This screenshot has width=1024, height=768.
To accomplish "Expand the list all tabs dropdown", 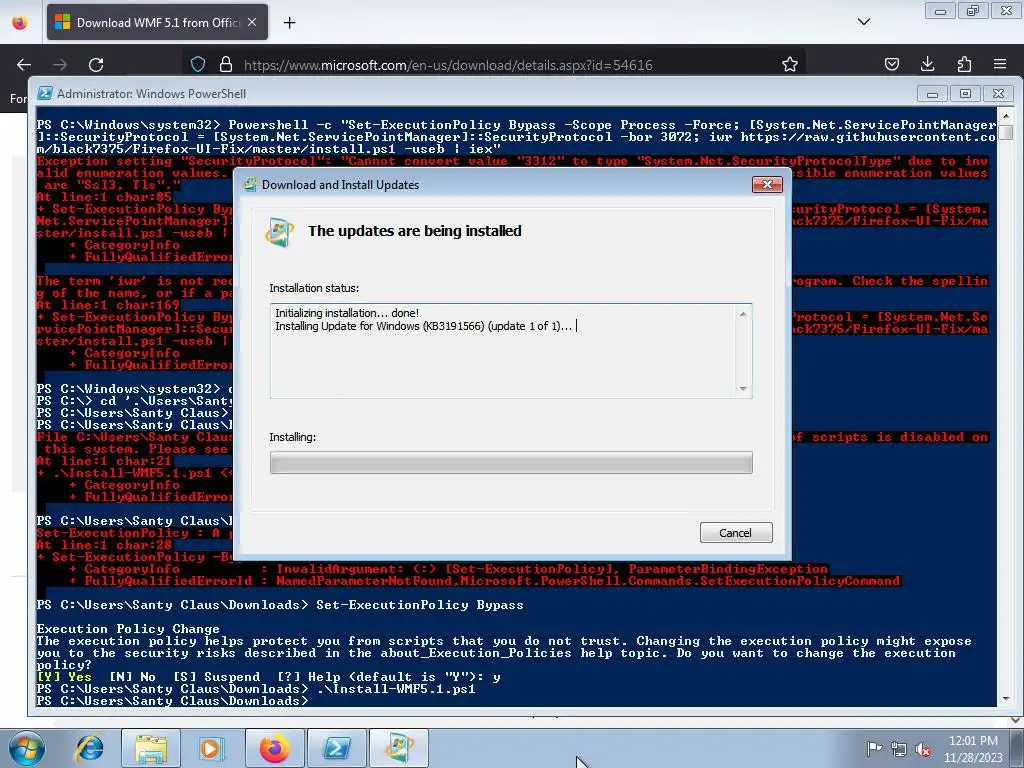I will [864, 22].
